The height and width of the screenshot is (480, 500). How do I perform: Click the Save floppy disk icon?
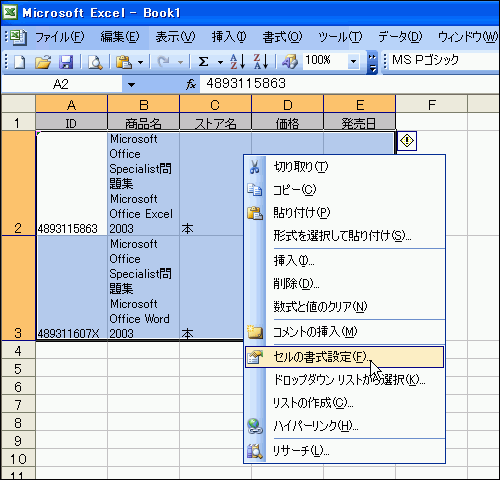[x=66, y=62]
